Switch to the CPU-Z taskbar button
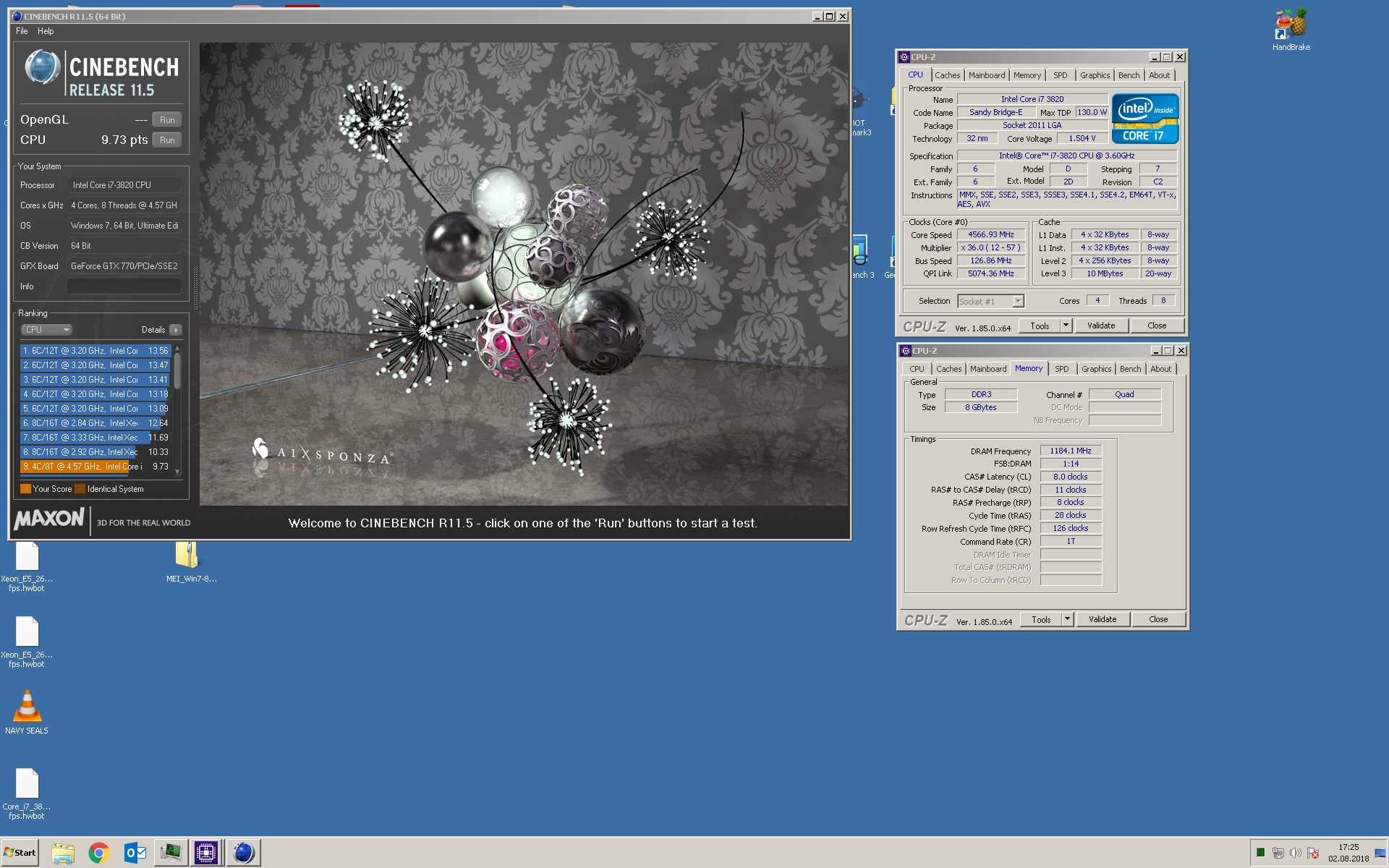Image resolution: width=1389 pixels, height=868 pixels. [206, 853]
